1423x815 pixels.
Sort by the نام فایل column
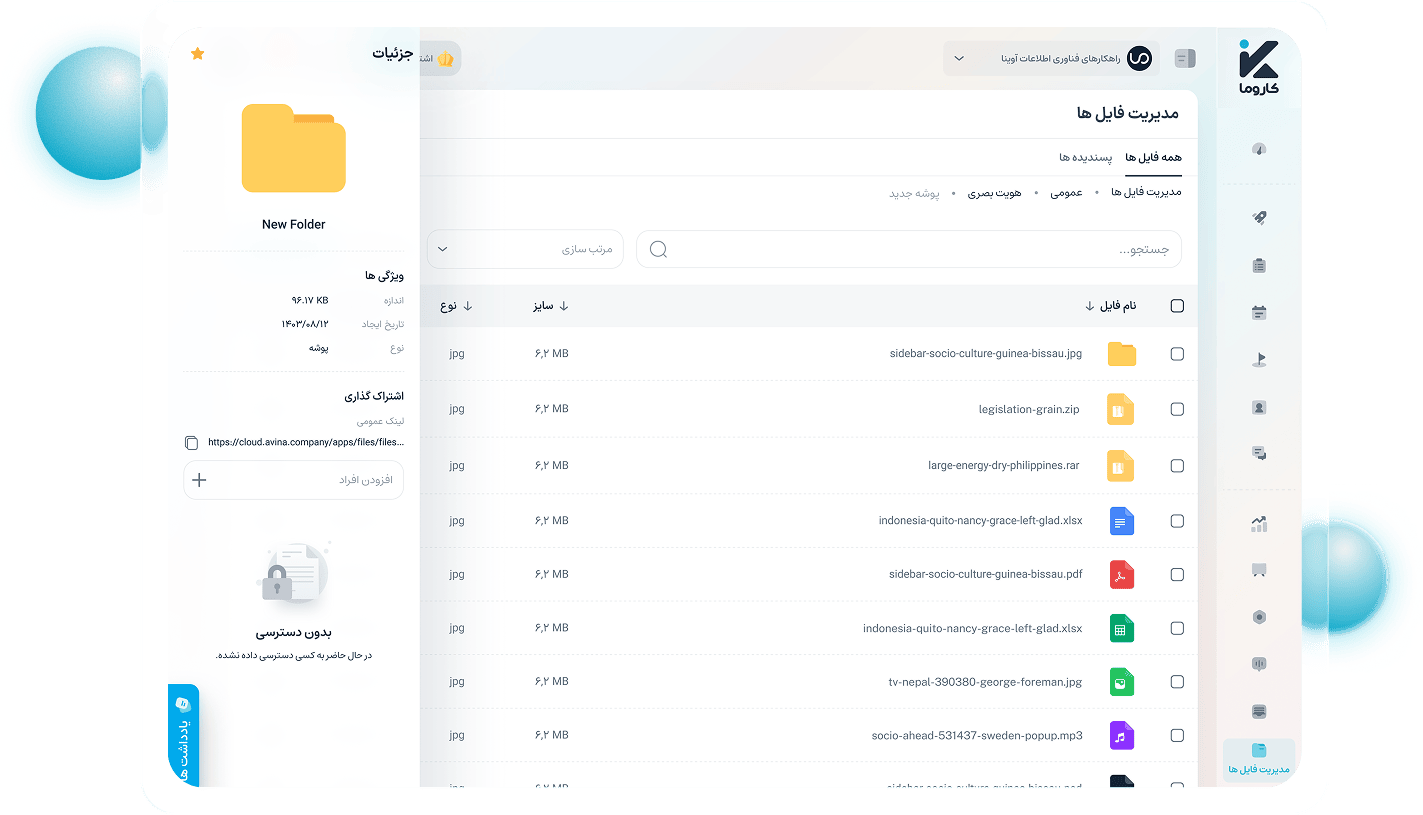(x=1111, y=306)
